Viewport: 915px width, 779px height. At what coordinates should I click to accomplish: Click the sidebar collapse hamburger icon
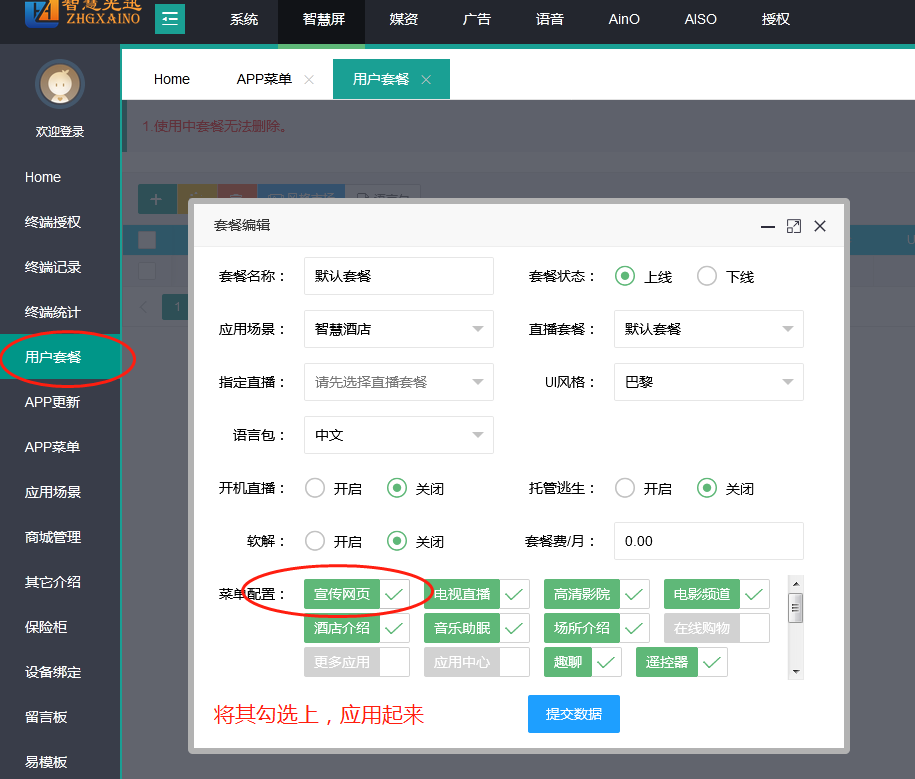coord(170,18)
